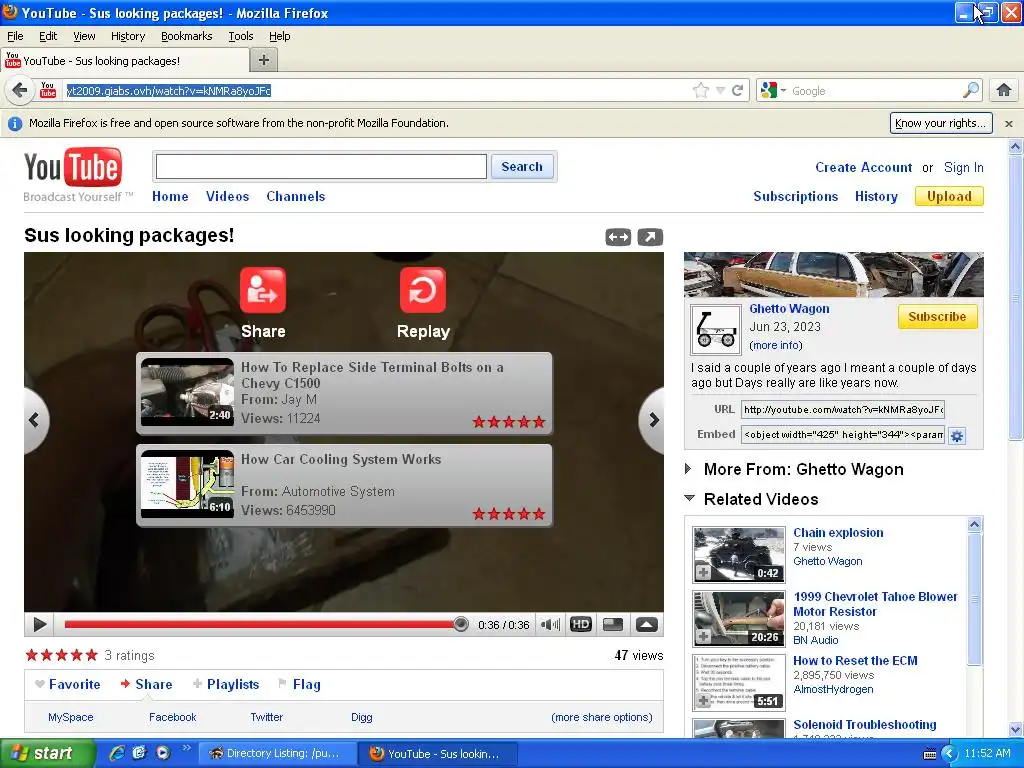
Task: Open the URL bar history dropdown arrow
Action: pos(720,91)
